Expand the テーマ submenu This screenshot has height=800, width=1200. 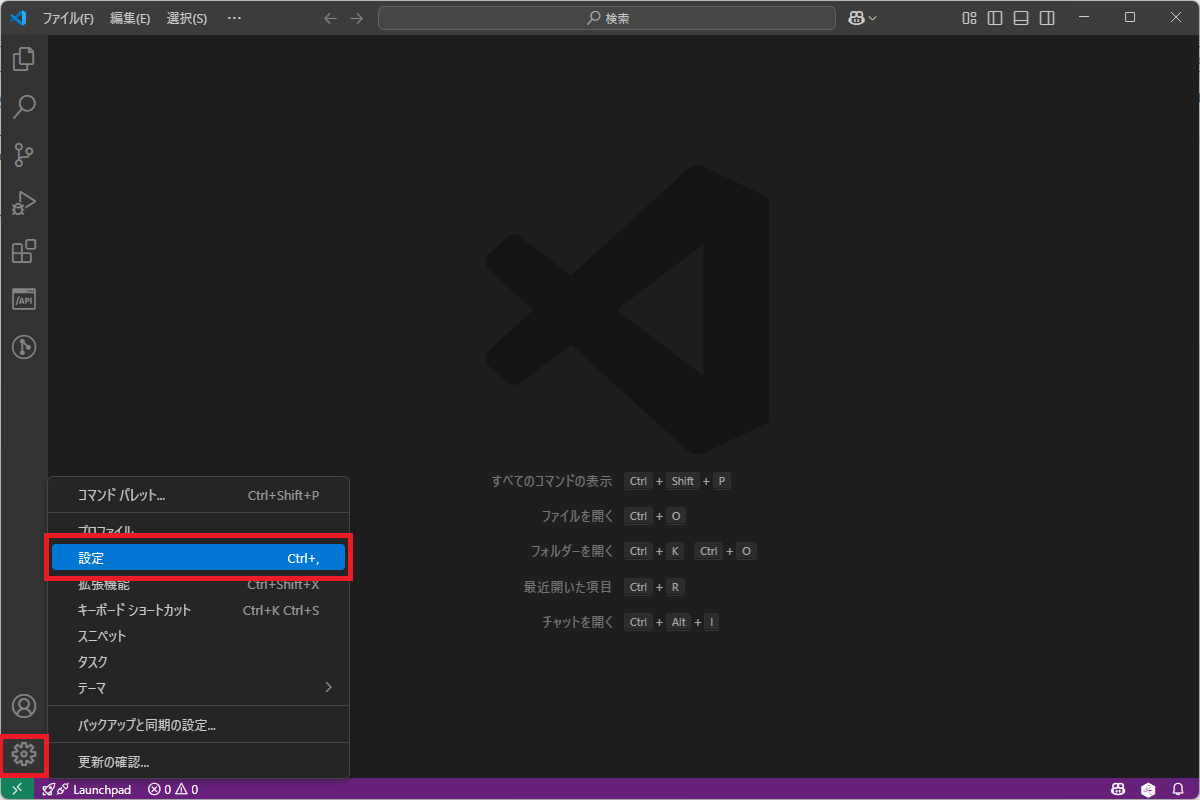click(199, 688)
